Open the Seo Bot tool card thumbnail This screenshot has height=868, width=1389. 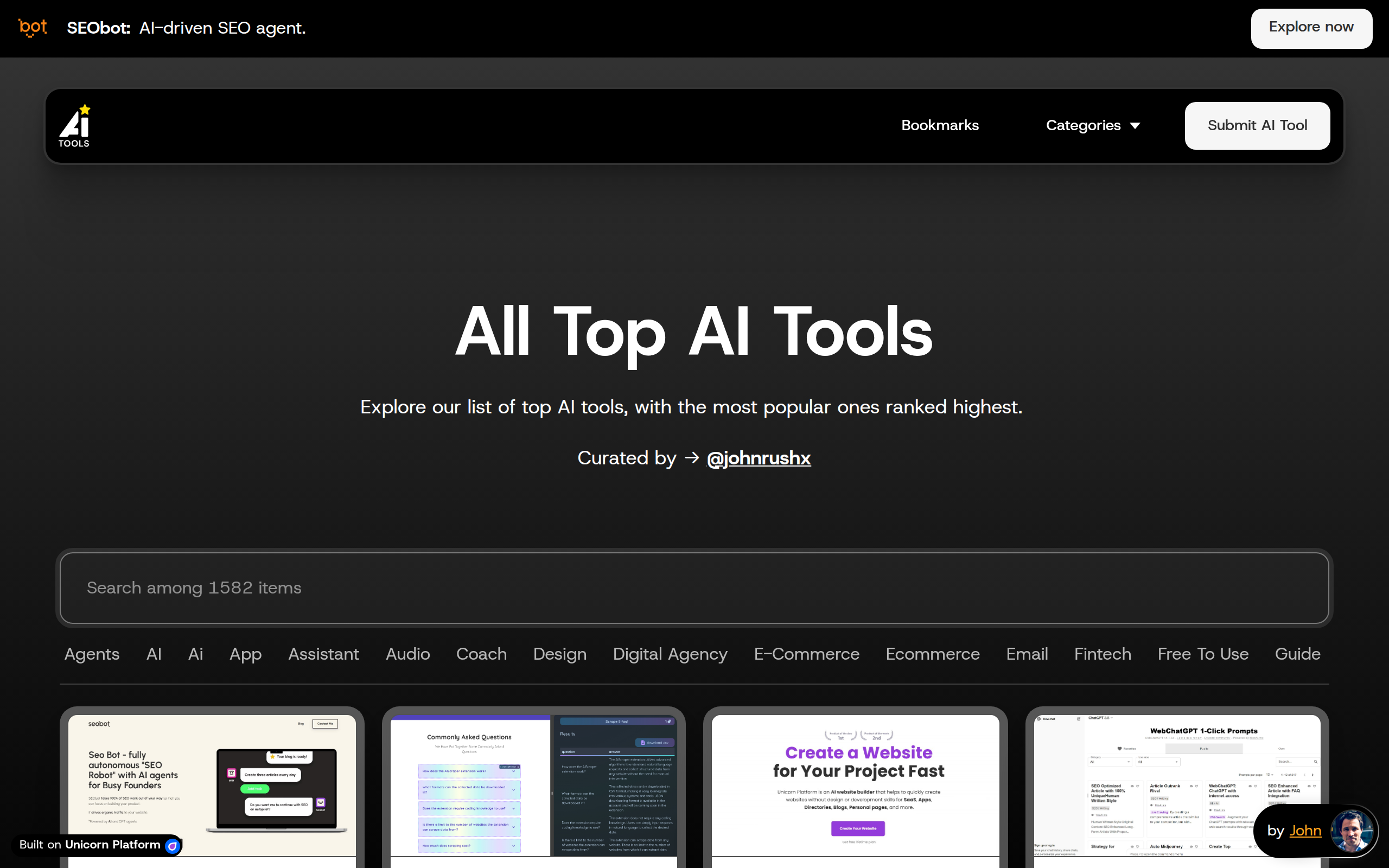pyautogui.click(x=212, y=787)
